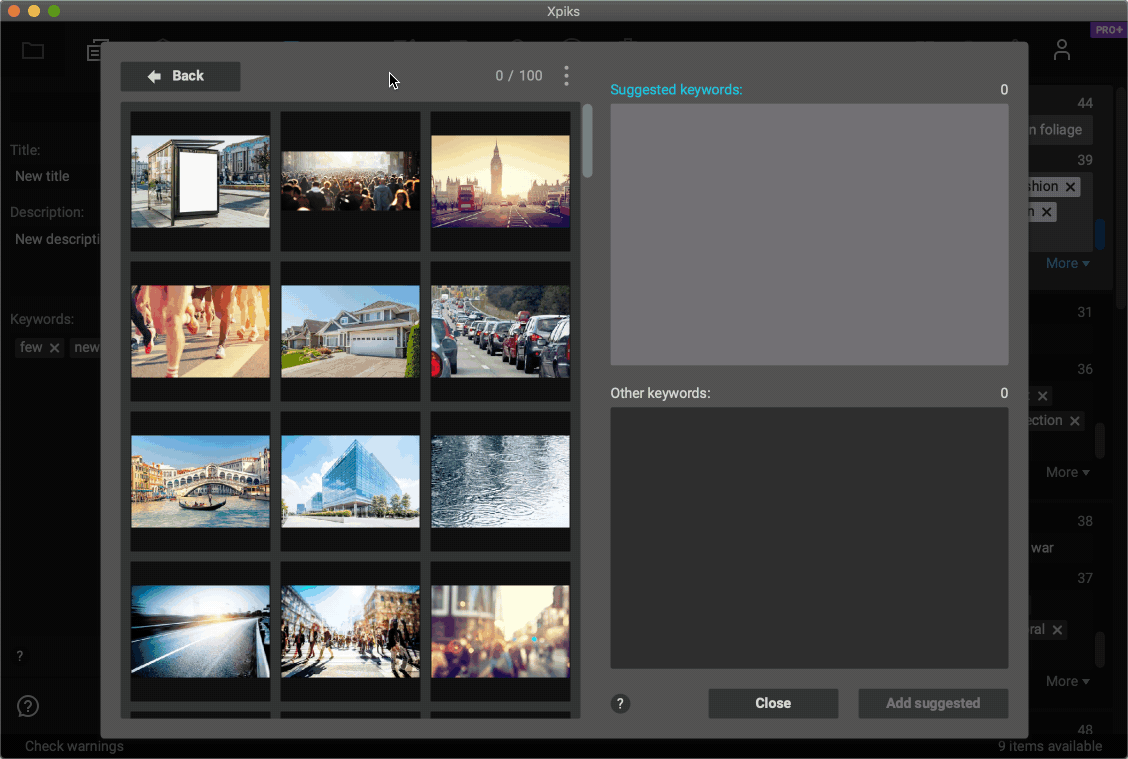This screenshot has width=1128, height=759.
Task: Click the round help icon above Check warnings
Action: pos(28,706)
